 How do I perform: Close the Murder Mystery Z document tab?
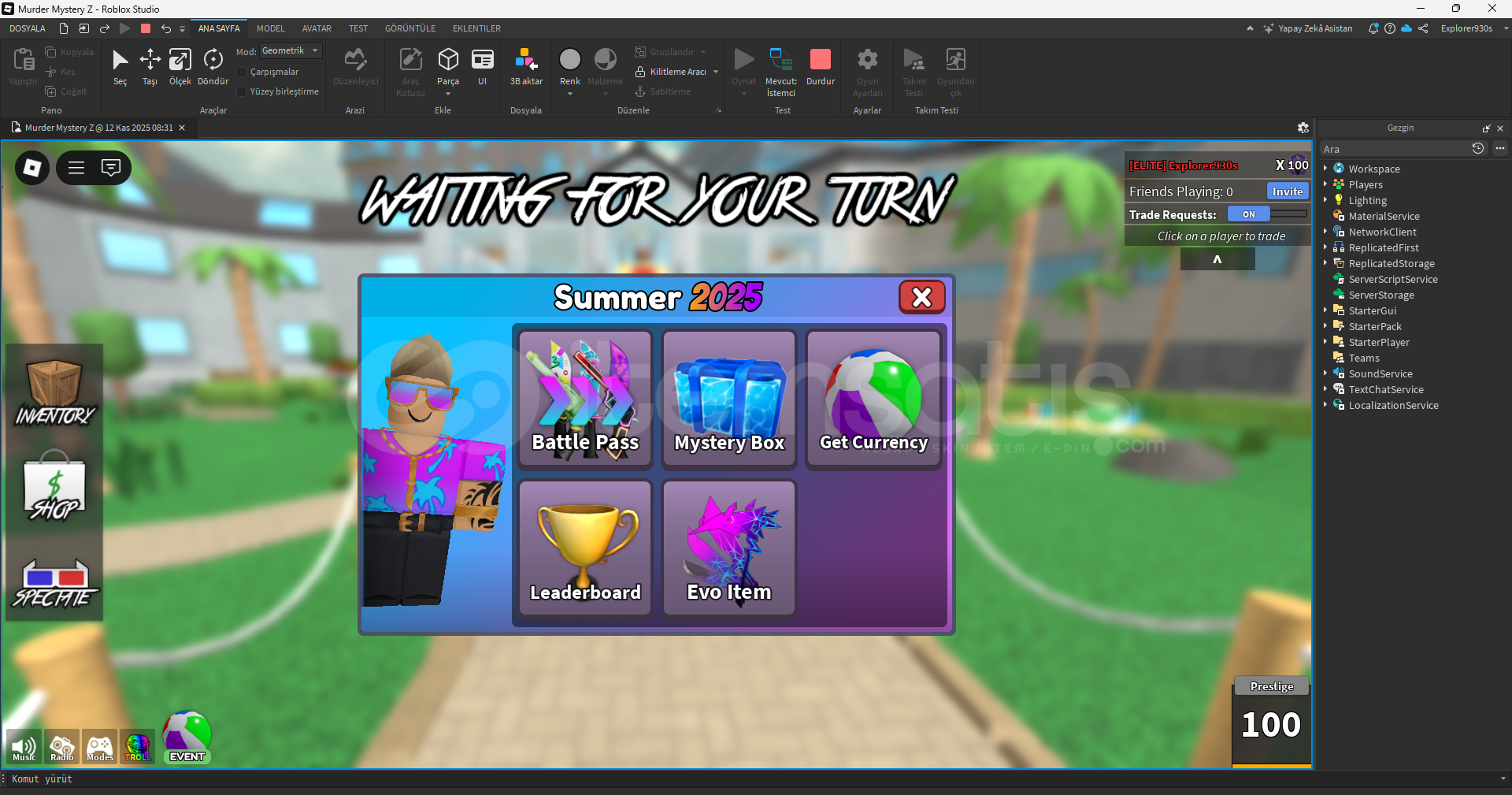[182, 128]
